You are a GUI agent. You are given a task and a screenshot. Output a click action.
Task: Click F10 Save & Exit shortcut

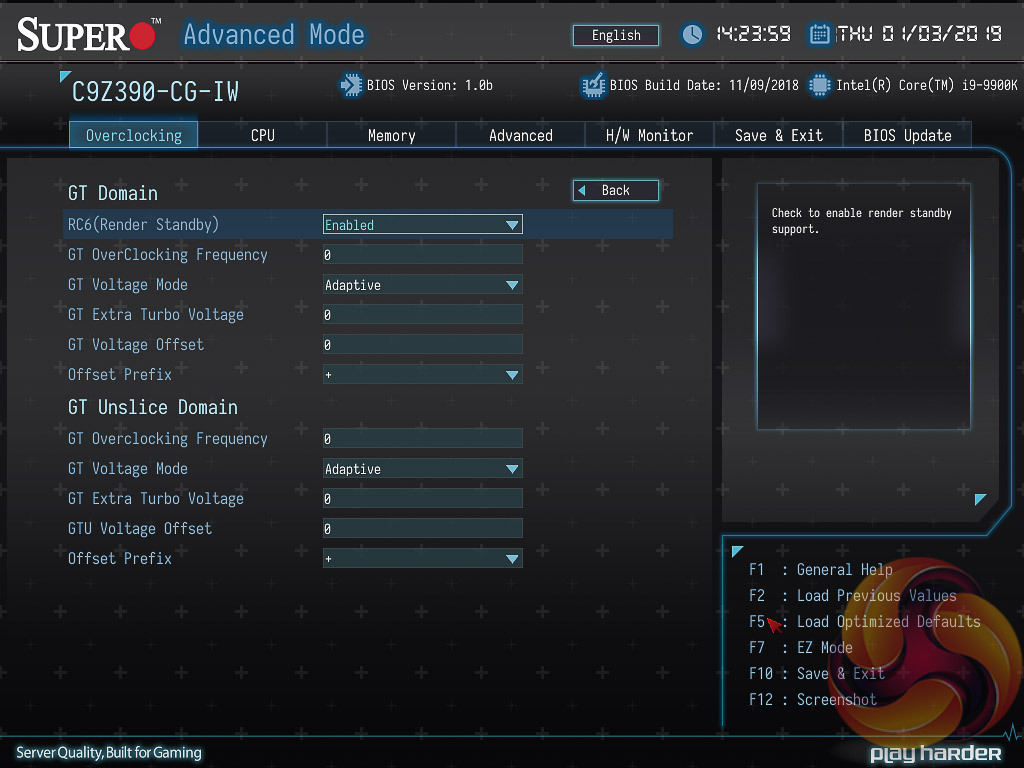point(817,674)
